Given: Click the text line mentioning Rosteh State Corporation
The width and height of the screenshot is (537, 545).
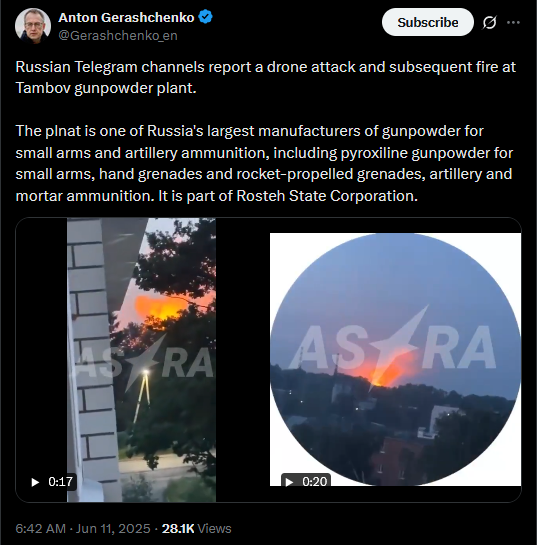Looking at the screenshot, I should 217,196.
